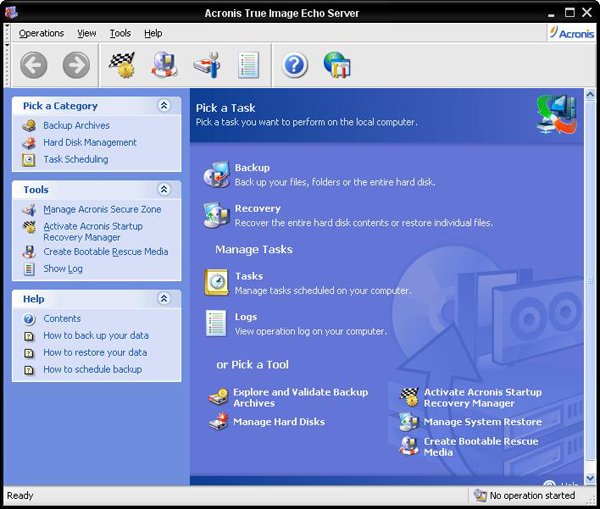Open How to back up your data
This screenshot has width=600, height=509.
tap(96, 335)
